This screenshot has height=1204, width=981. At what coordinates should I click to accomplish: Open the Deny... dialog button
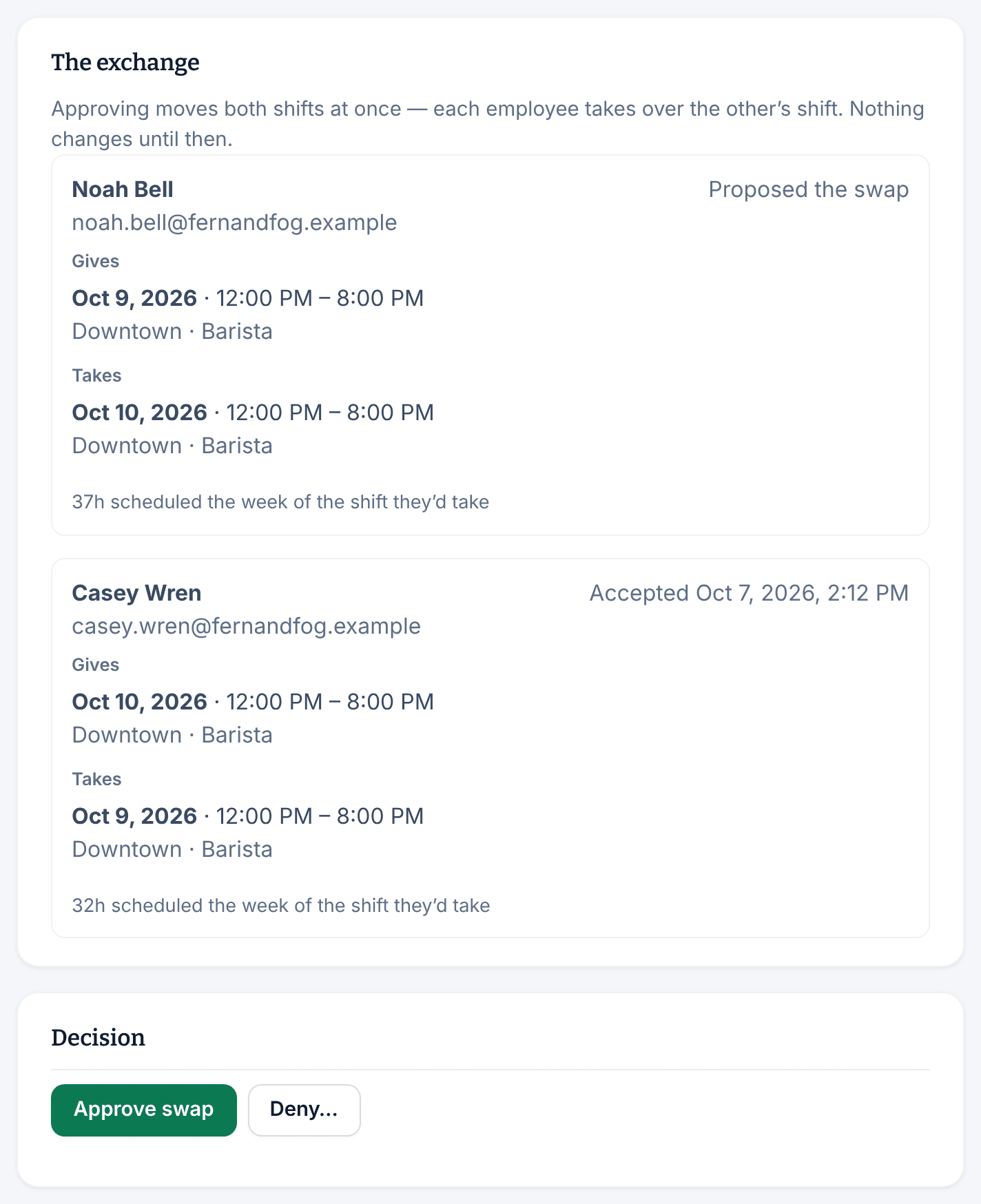tap(304, 1110)
